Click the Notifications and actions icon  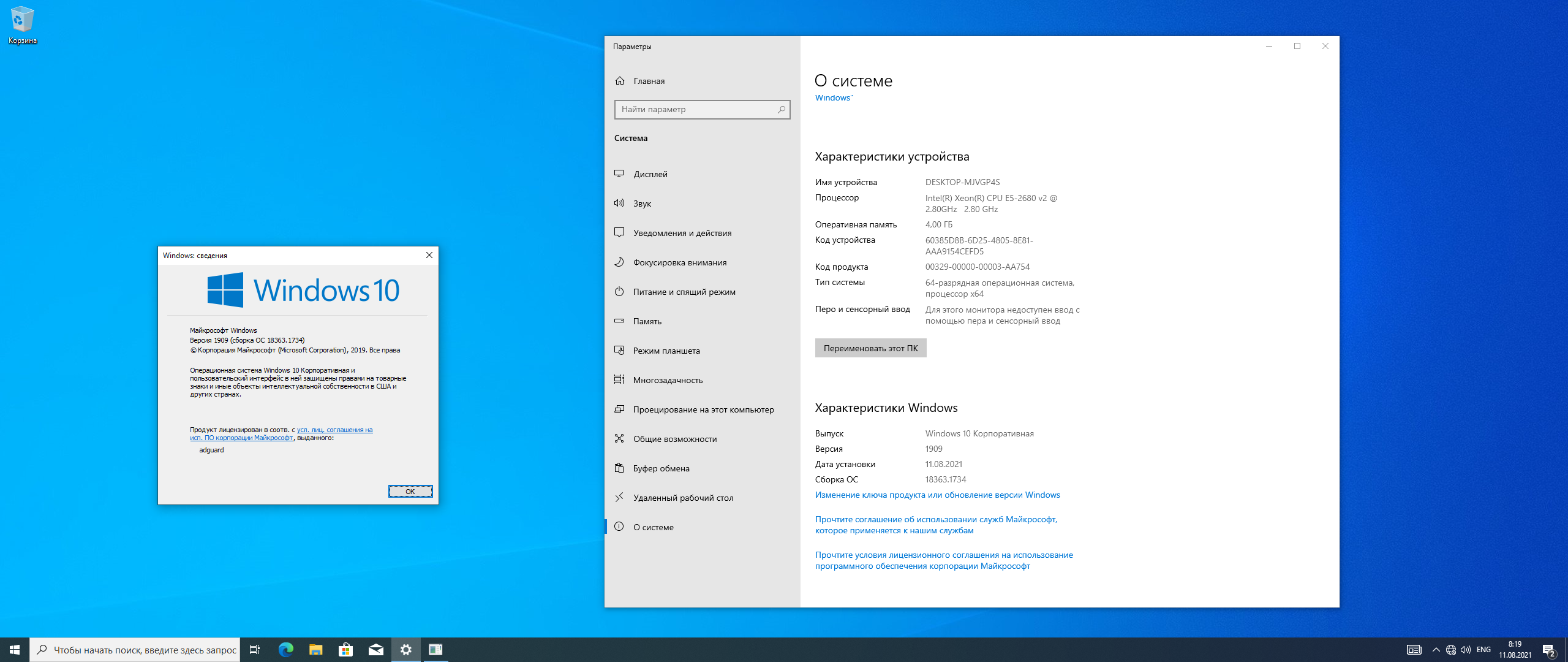[x=619, y=232]
